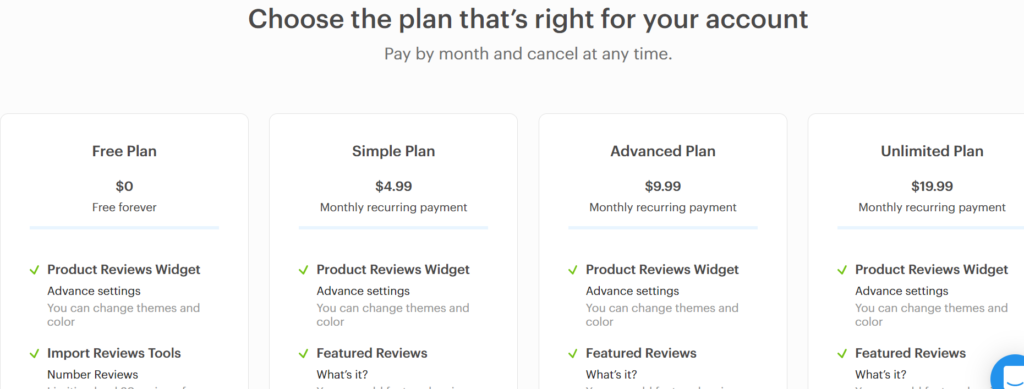Select the Simple Plan heading

tap(393, 151)
